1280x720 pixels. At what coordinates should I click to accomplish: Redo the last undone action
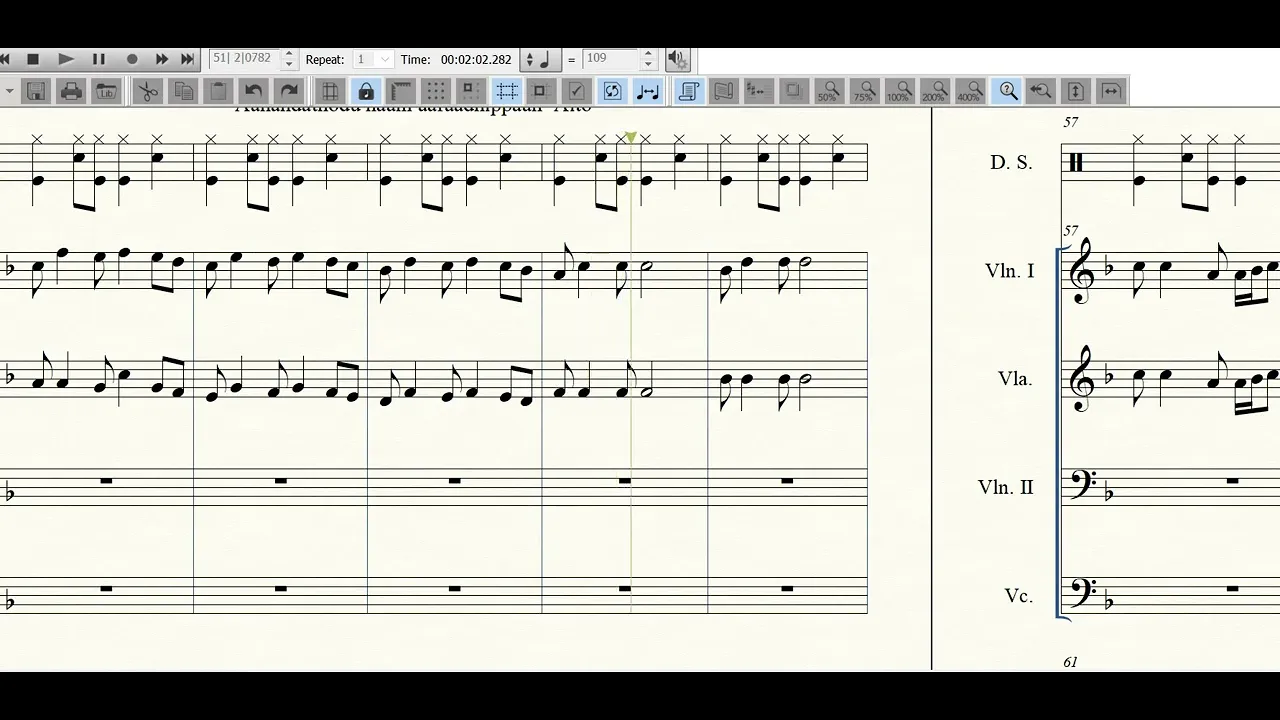pyautogui.click(x=289, y=91)
